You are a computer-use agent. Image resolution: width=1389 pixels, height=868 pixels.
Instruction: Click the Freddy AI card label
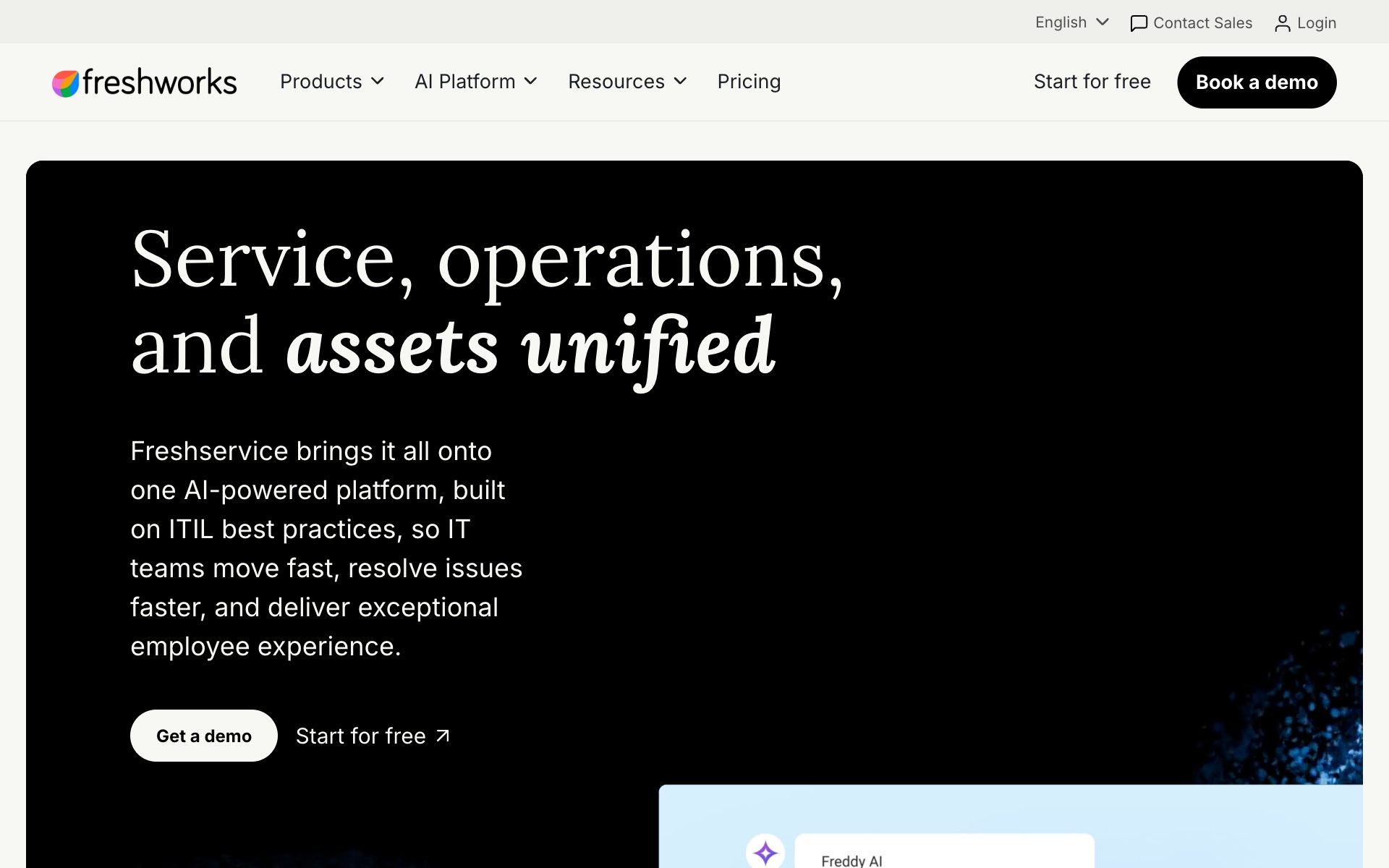(851, 860)
